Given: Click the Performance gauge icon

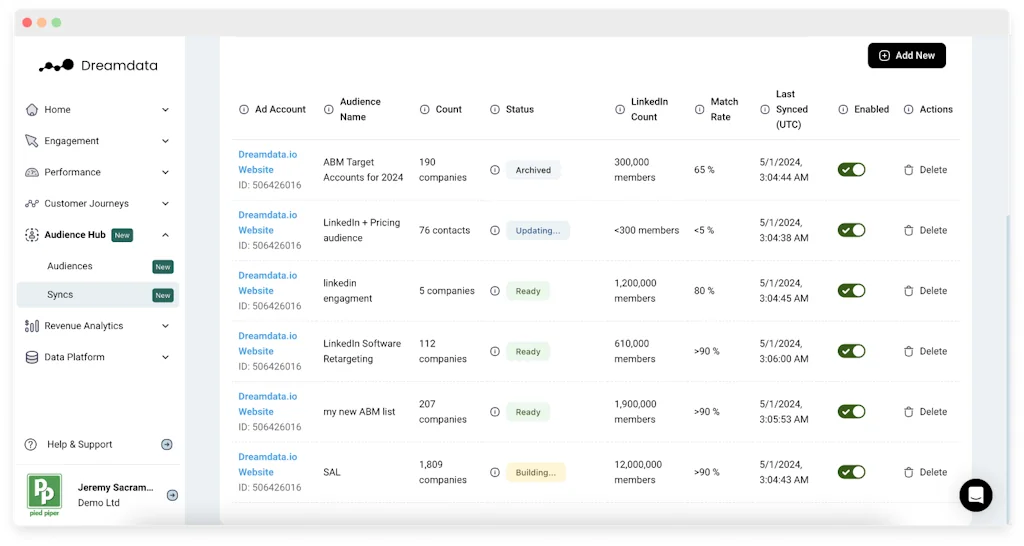Looking at the screenshot, I should [31, 172].
